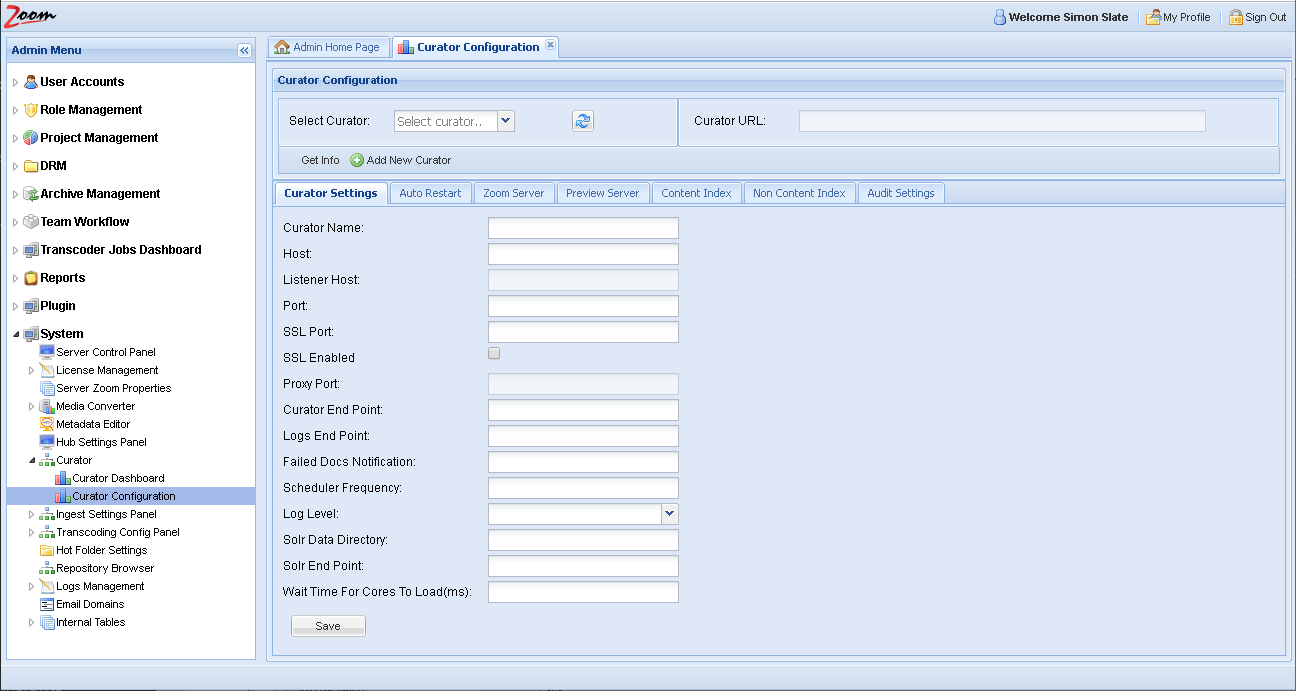The height and width of the screenshot is (691, 1296).
Task: Click the Failed Docs Notification field
Action: tap(583, 462)
